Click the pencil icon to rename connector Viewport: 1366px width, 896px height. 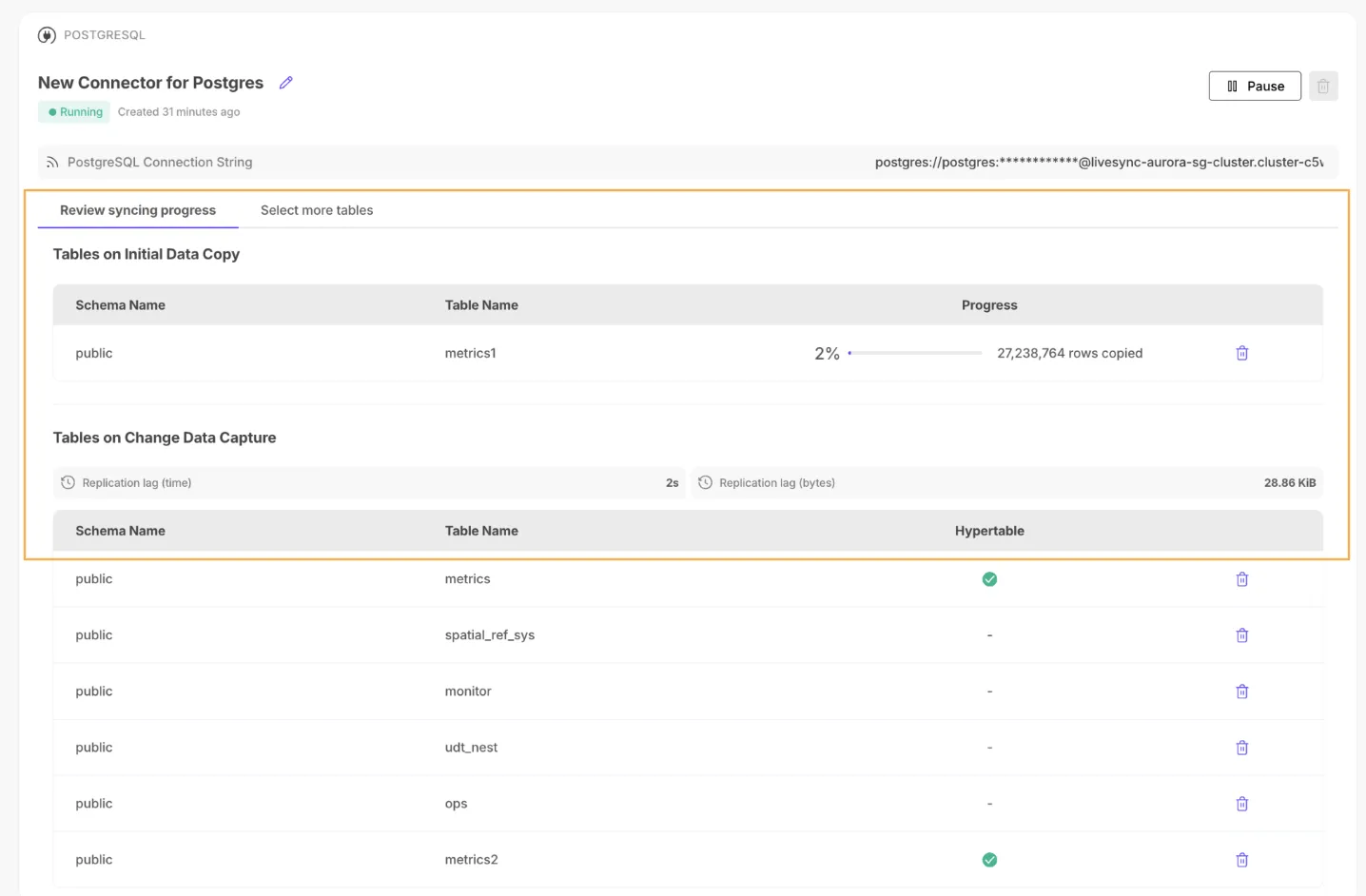point(285,83)
